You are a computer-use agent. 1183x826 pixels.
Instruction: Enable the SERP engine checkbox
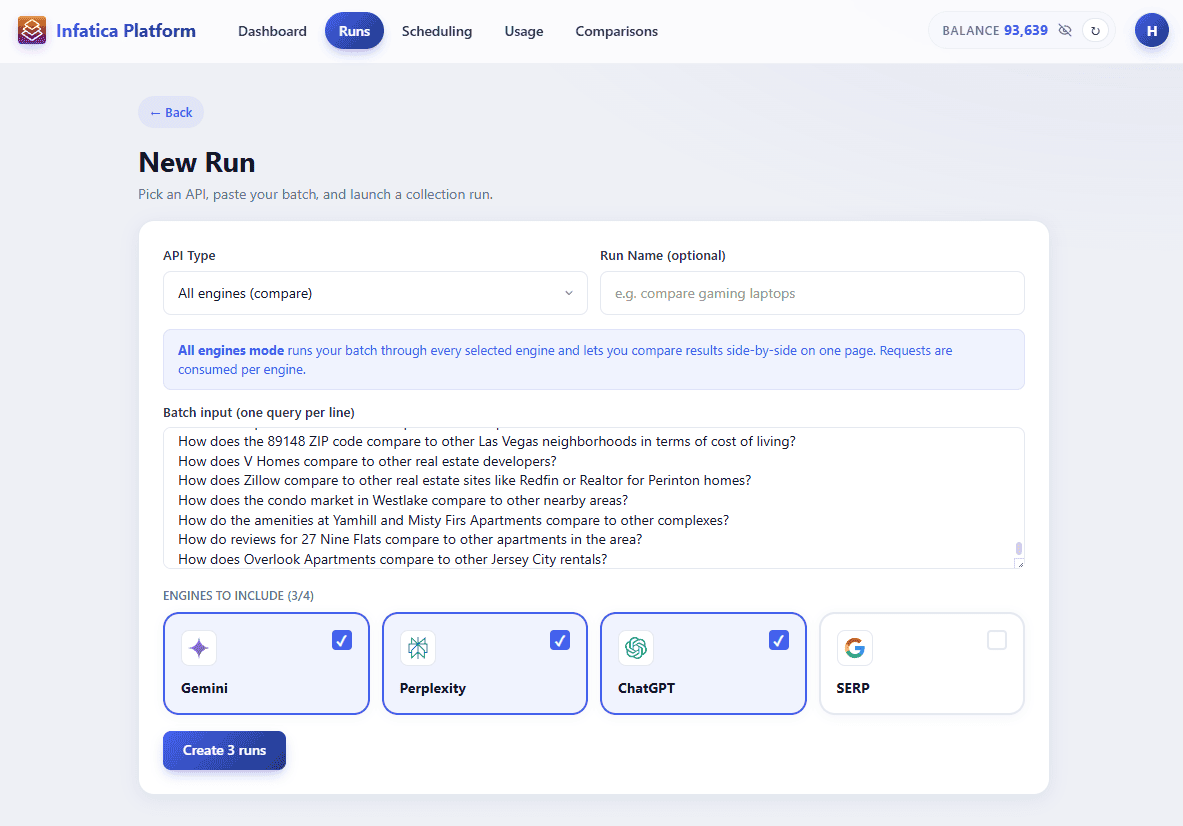pyautogui.click(x=997, y=640)
